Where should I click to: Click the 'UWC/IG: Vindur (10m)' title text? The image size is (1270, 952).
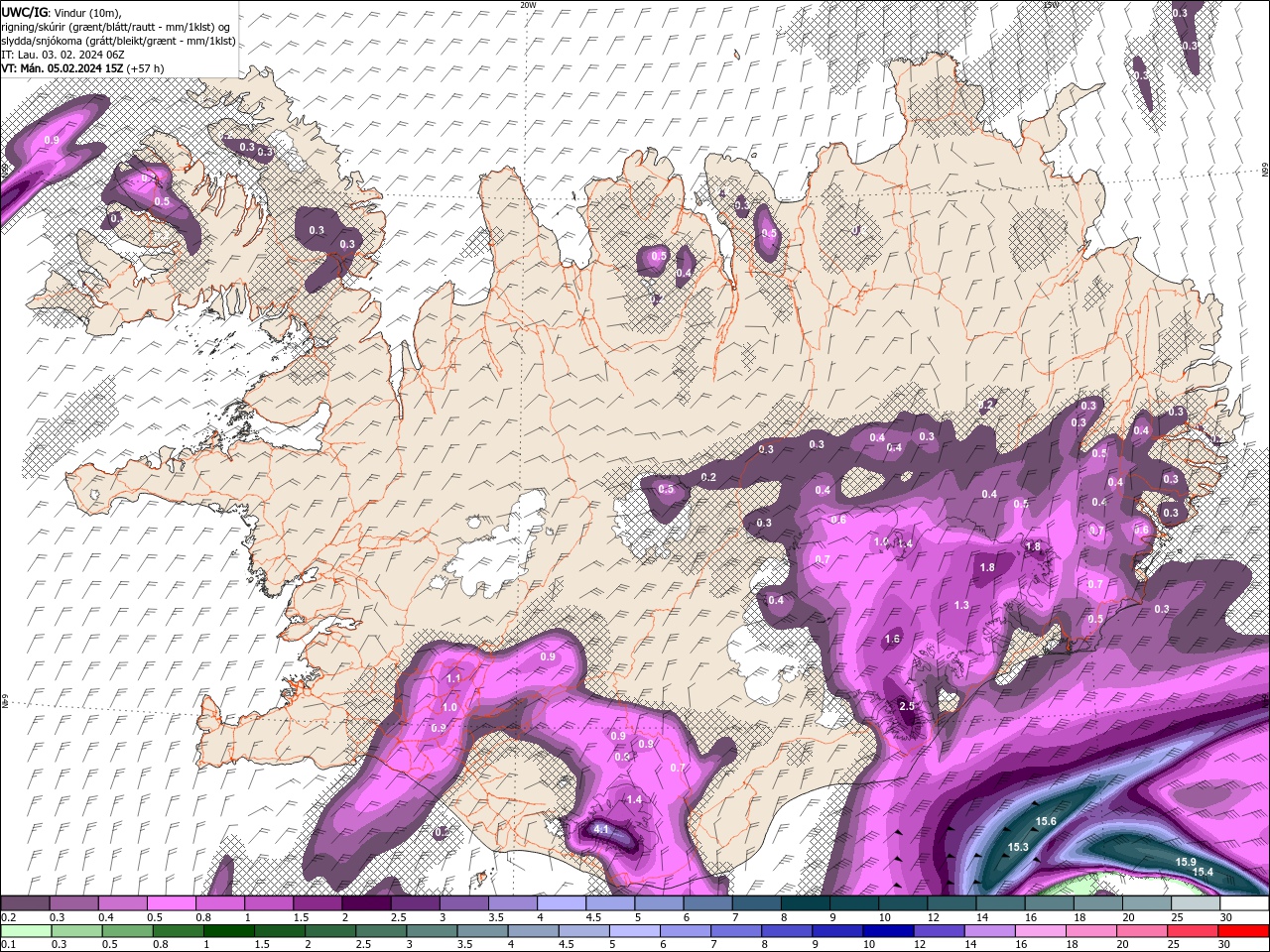[x=62, y=12]
